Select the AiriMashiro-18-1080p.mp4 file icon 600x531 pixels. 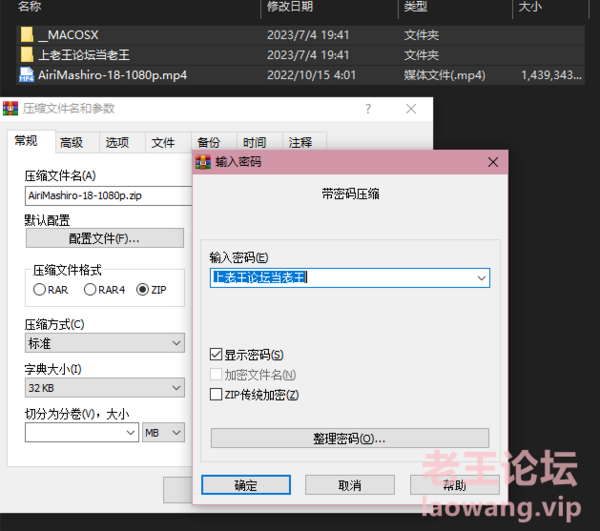click(26, 75)
